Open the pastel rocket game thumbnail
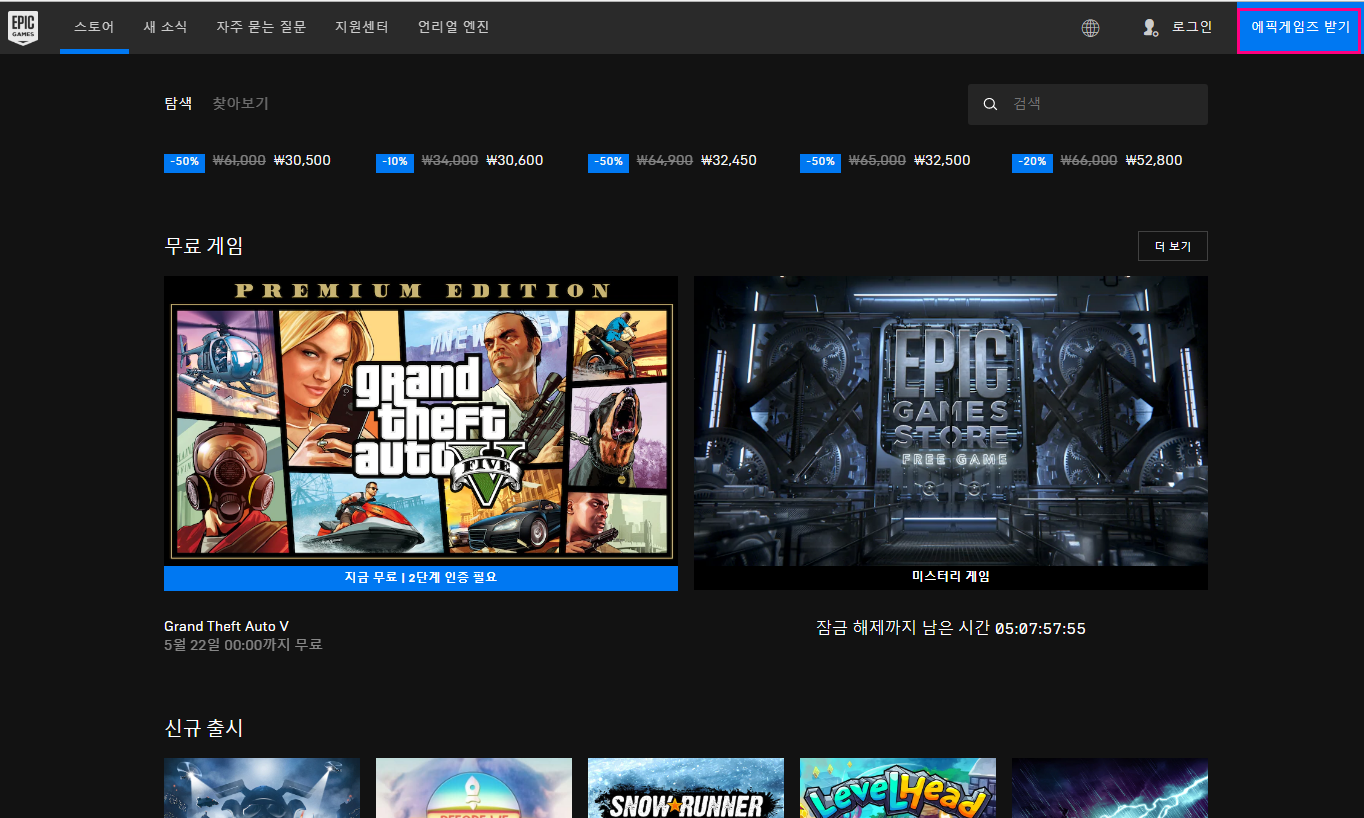The width and height of the screenshot is (1364, 818). point(474,788)
